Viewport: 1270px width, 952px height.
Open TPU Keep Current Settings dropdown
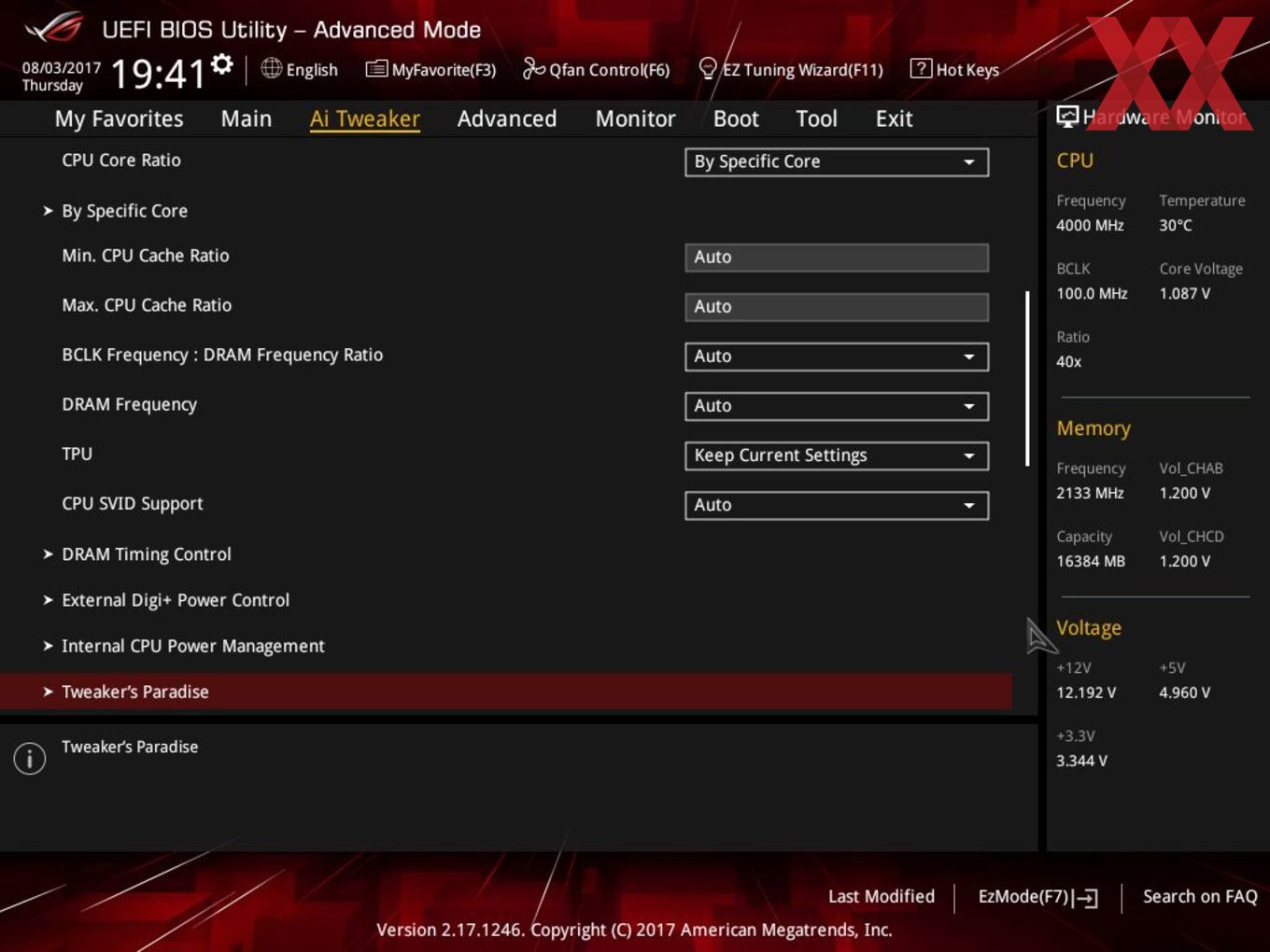[837, 455]
